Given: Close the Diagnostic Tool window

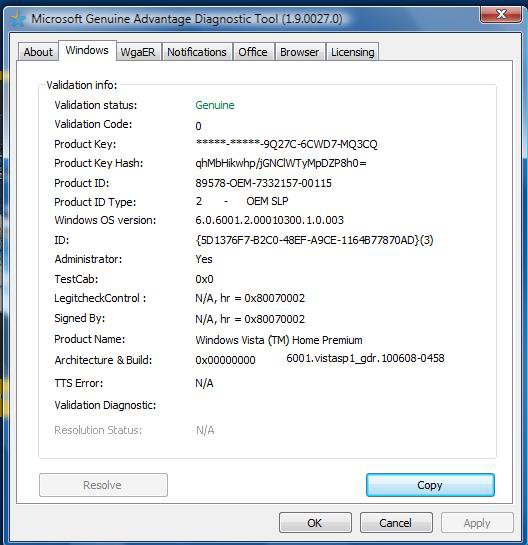Looking at the screenshot, I should click(x=501, y=15).
